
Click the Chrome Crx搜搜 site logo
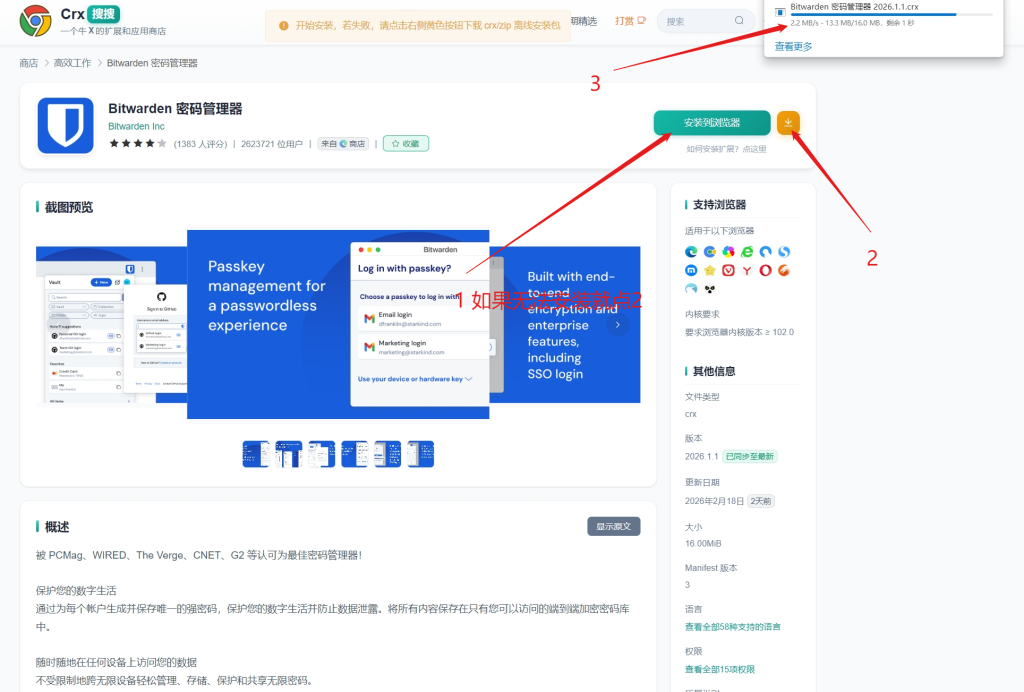36,20
